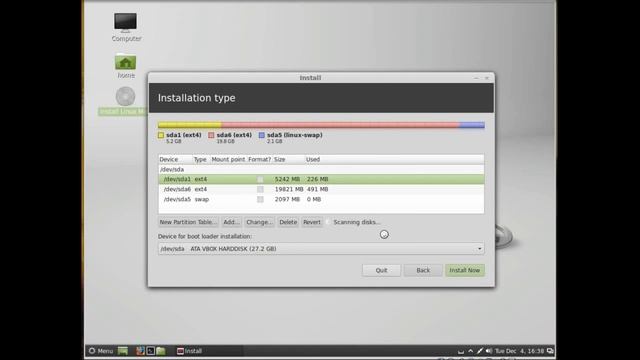640x360 pixels.
Task: Open the Computer desktop icon
Action: pos(126,27)
